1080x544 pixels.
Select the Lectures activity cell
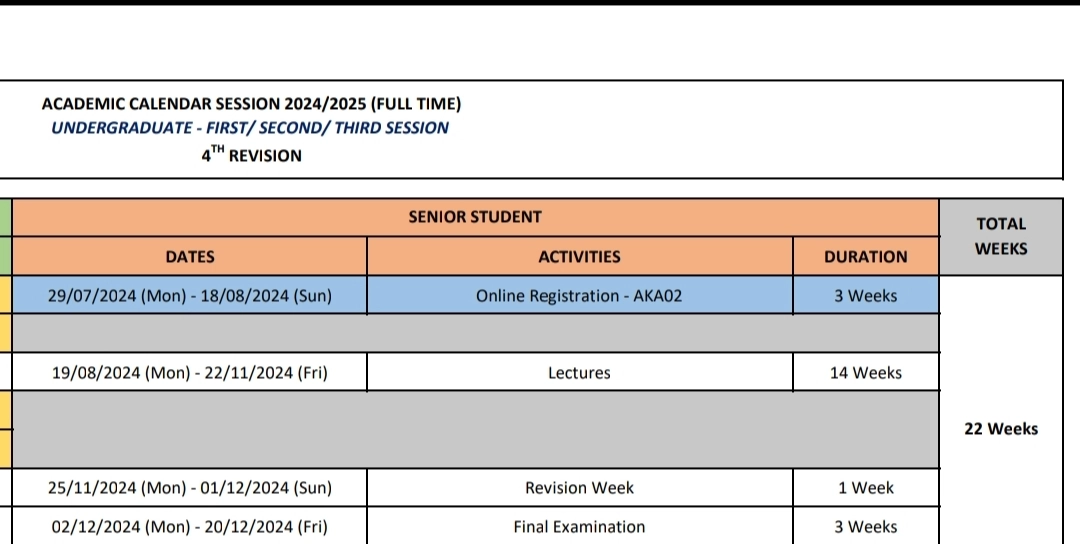click(x=579, y=373)
